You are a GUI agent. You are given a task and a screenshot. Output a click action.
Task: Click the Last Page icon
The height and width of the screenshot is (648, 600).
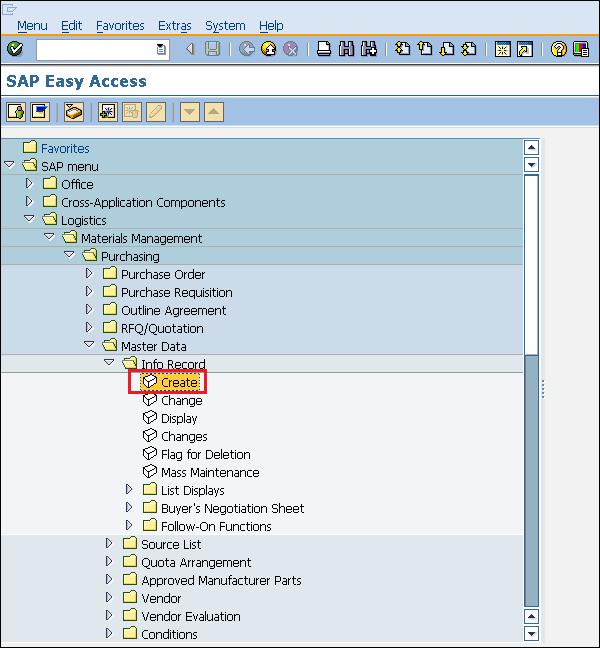click(469, 49)
